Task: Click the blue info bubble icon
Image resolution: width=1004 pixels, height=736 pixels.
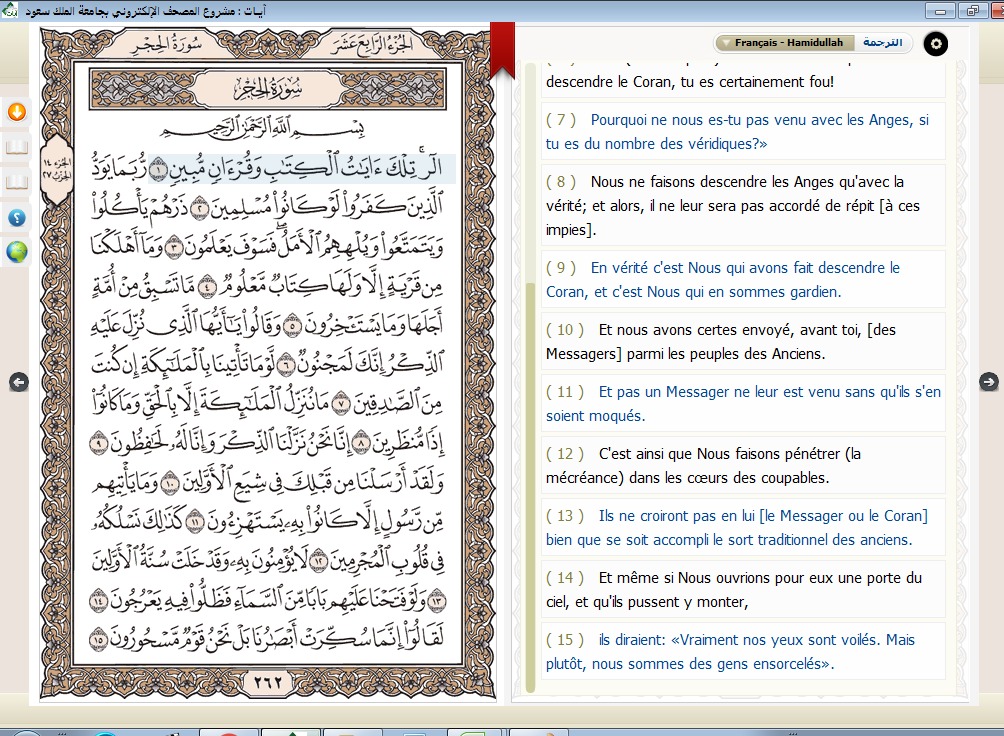Action: [x=17, y=218]
